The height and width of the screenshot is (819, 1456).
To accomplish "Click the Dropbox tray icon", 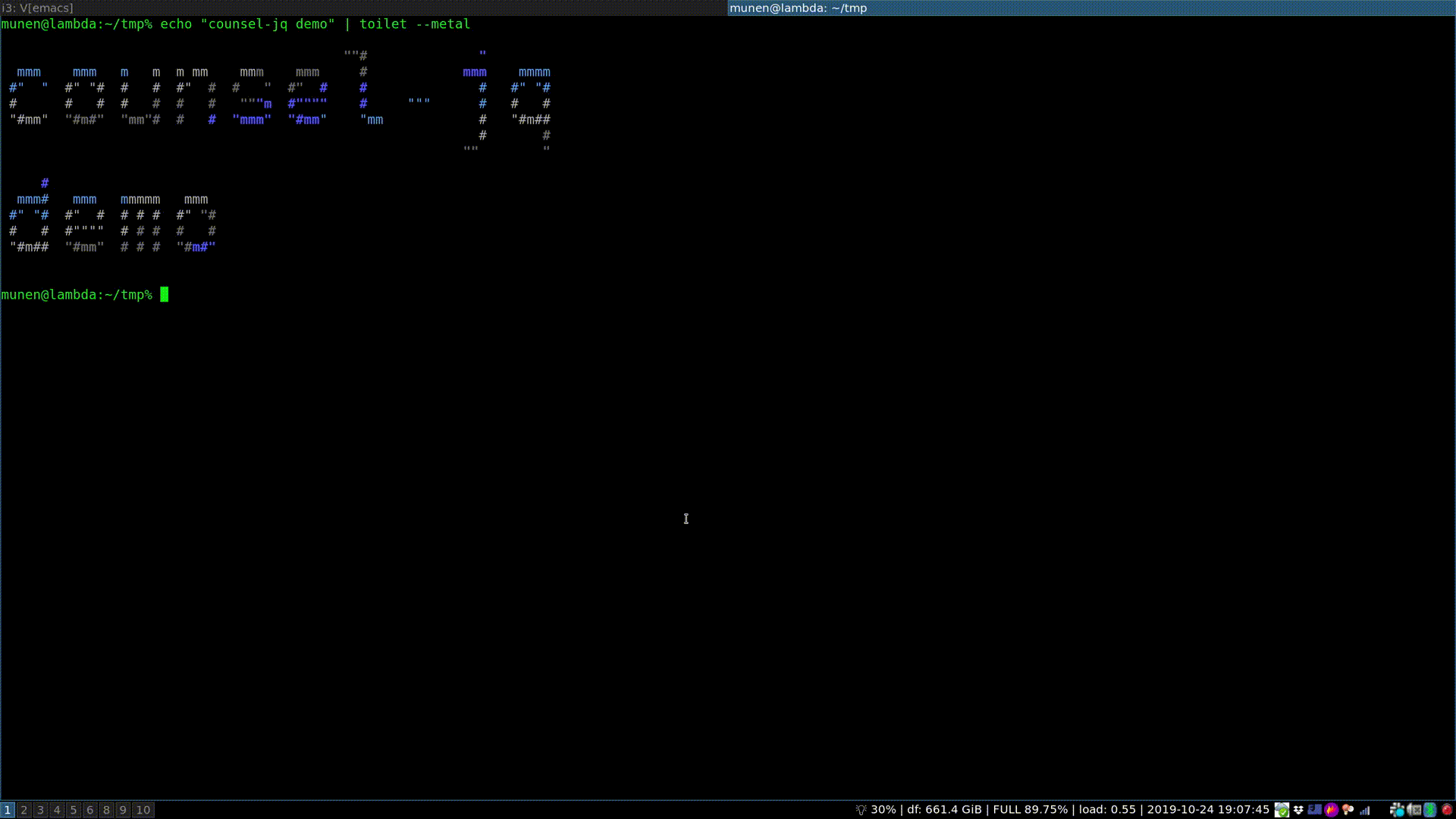I will (1298, 810).
